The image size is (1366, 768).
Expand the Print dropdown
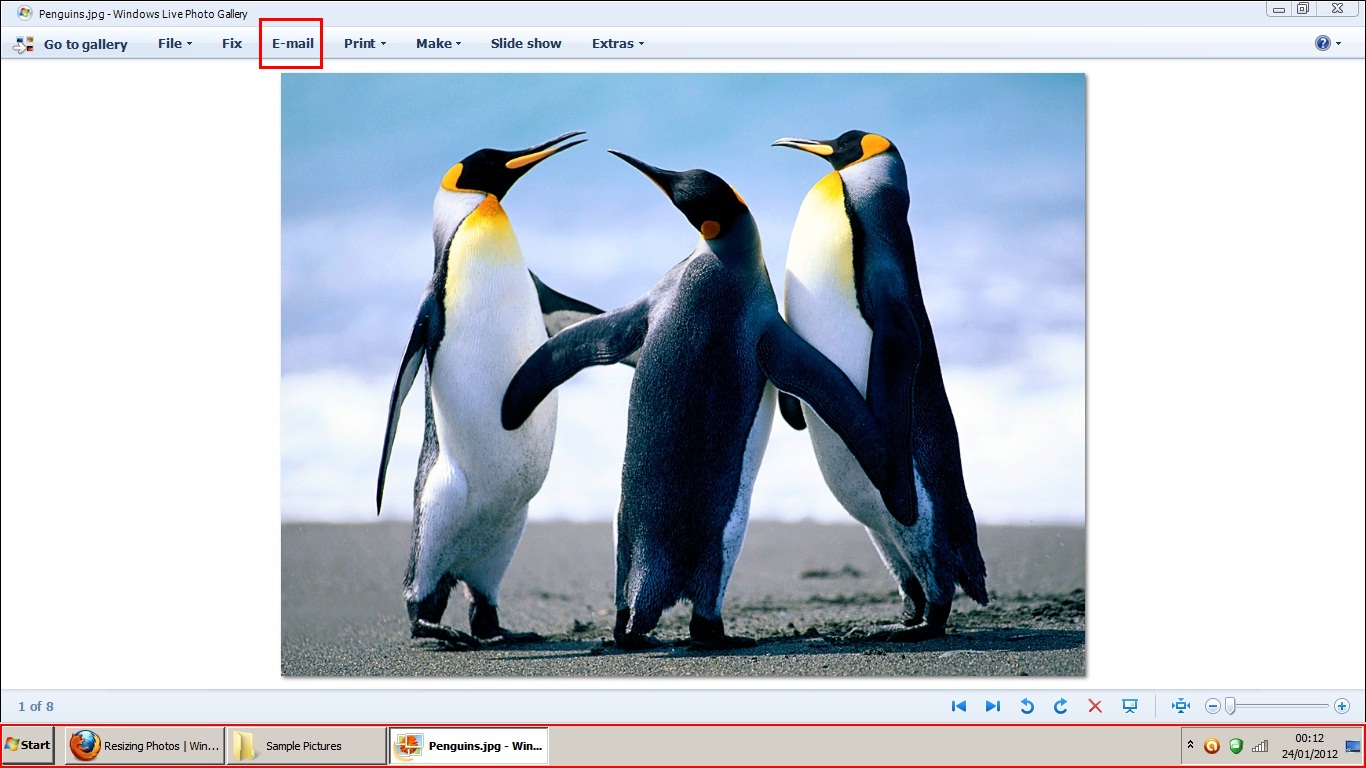[x=365, y=43]
